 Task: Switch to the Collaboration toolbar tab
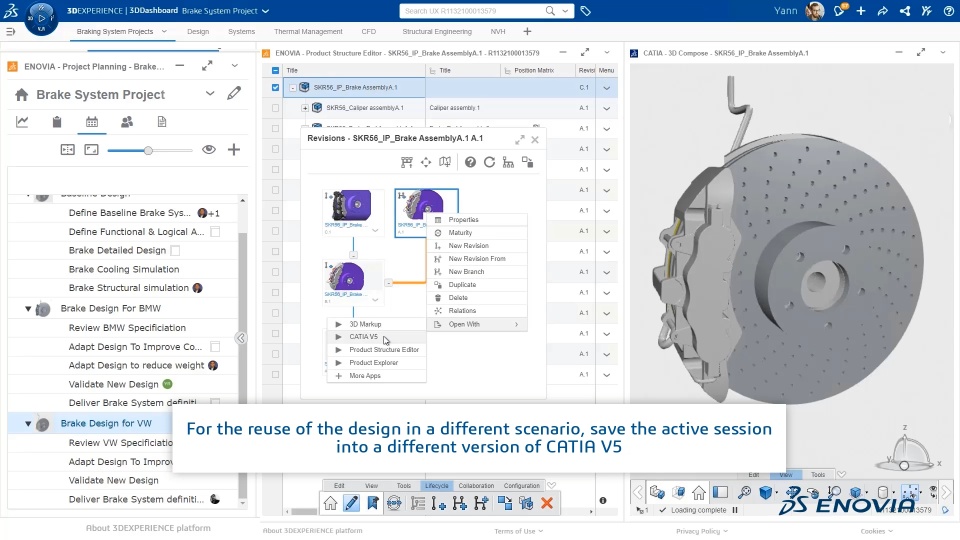(x=476, y=486)
